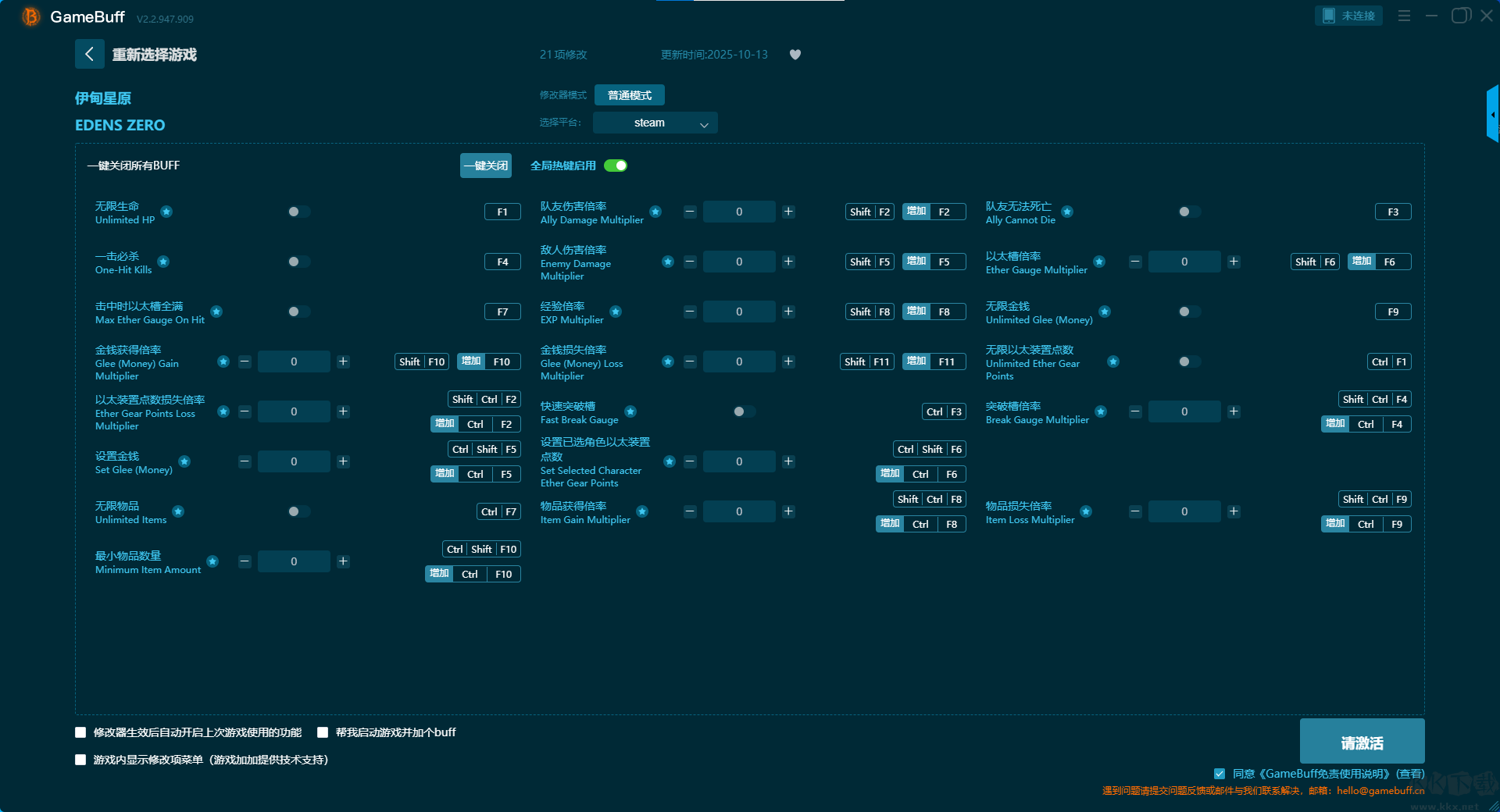This screenshot has width=1500, height=812.
Task: Click the 普通模式 mode button
Action: 630,95
